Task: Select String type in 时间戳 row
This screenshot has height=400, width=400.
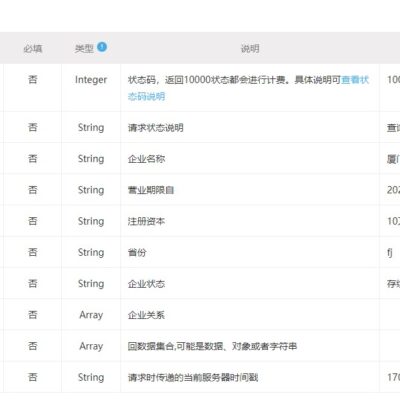Action: click(x=91, y=378)
